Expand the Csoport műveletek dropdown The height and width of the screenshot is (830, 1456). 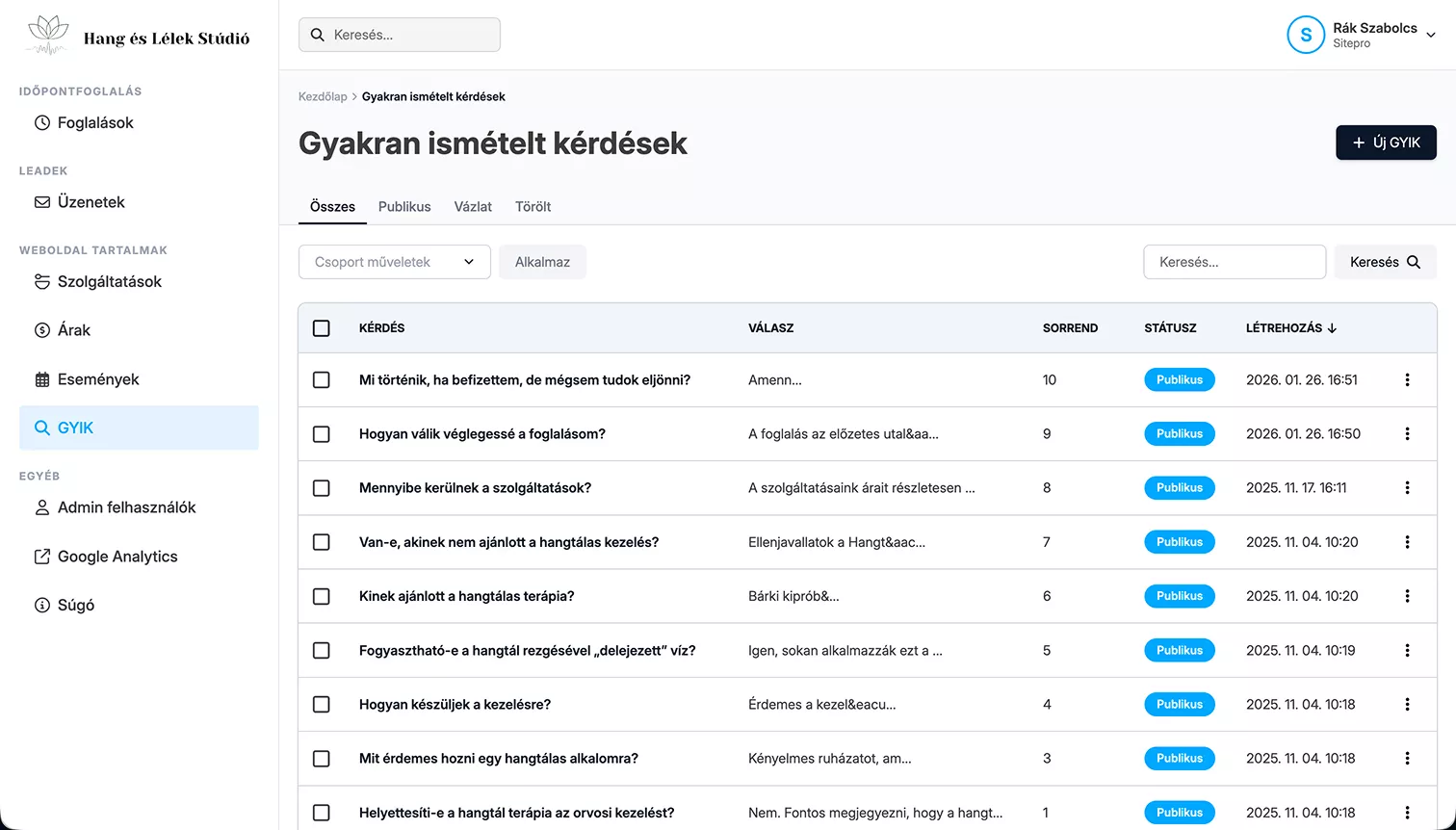(395, 262)
